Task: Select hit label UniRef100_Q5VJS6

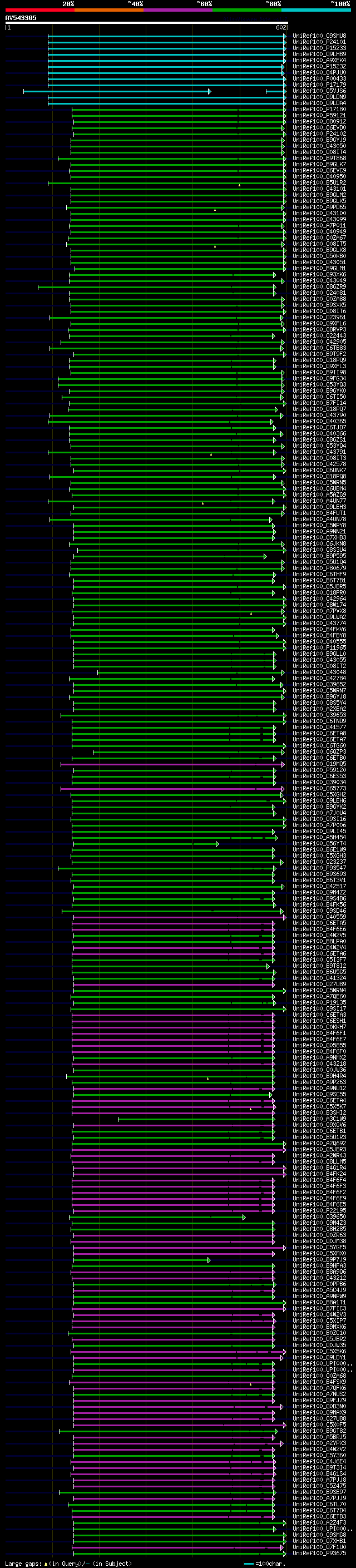Action: coord(319,91)
